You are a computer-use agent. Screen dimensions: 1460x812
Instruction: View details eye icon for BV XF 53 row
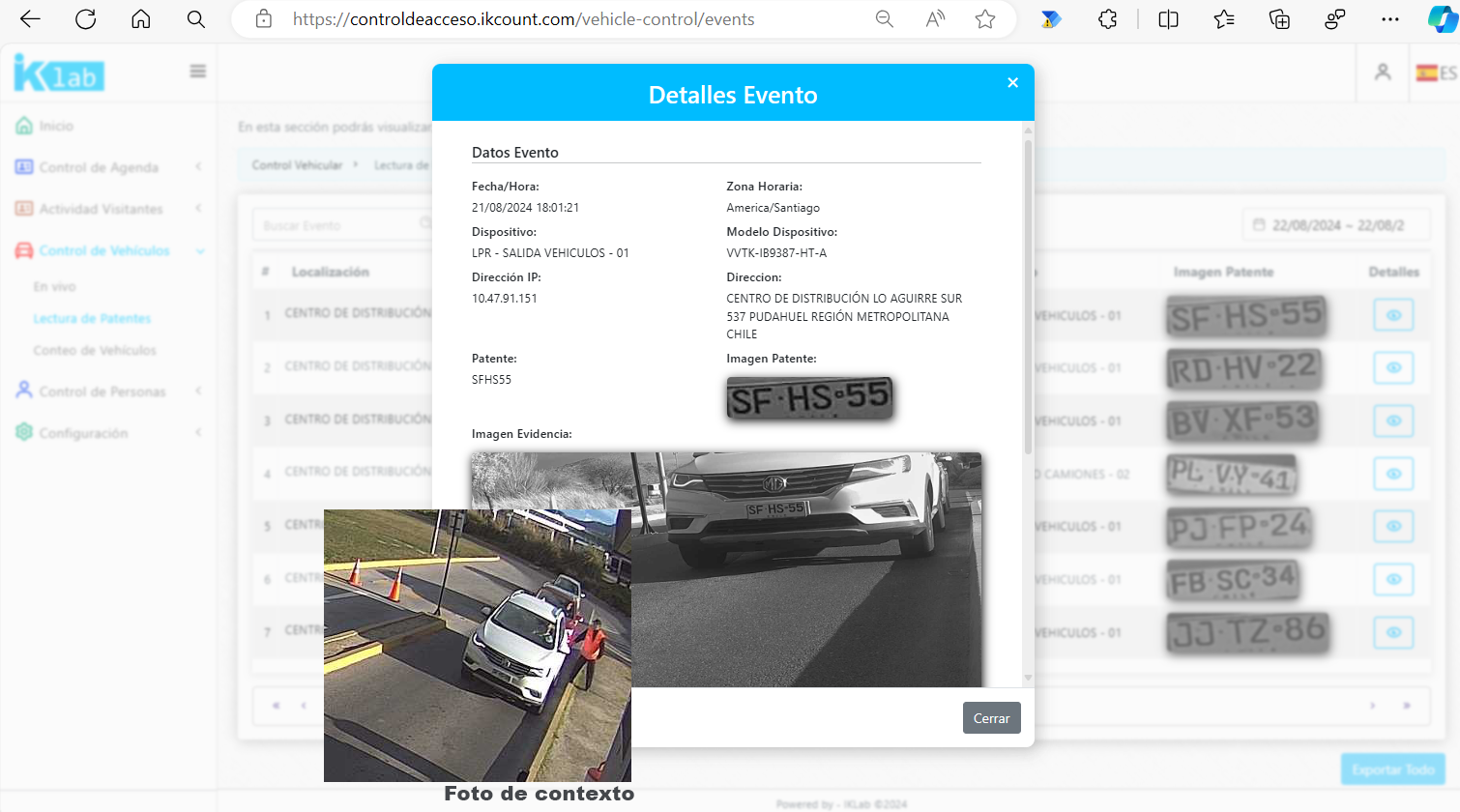1393,420
